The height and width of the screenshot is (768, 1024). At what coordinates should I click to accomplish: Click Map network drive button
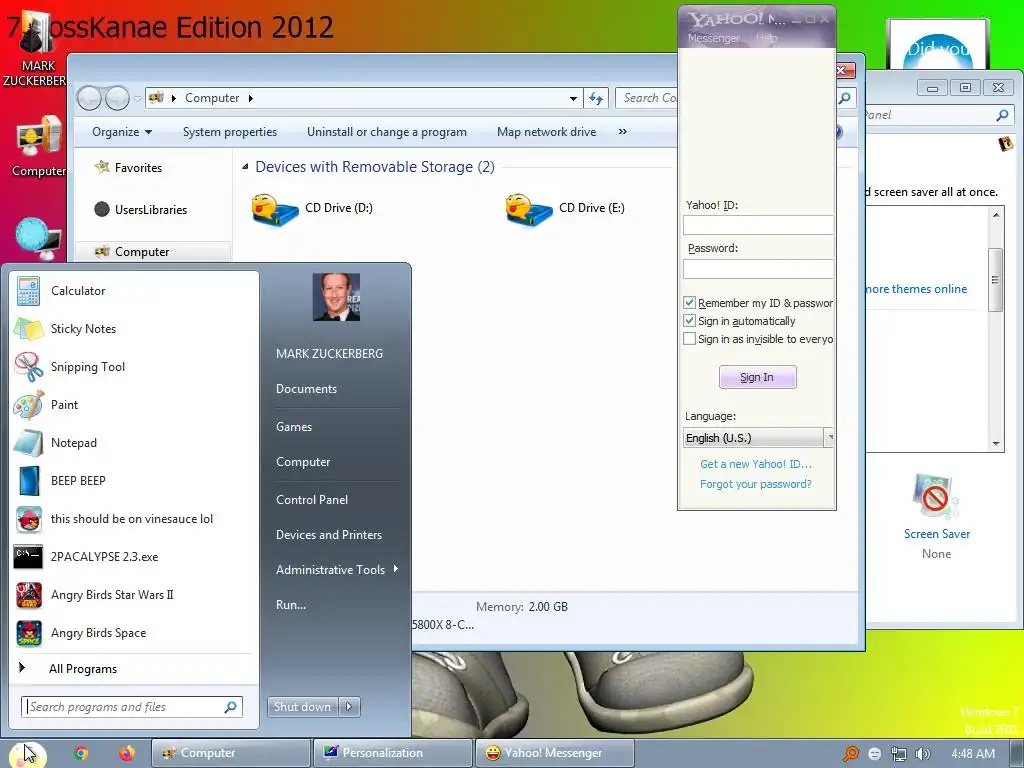(x=547, y=132)
